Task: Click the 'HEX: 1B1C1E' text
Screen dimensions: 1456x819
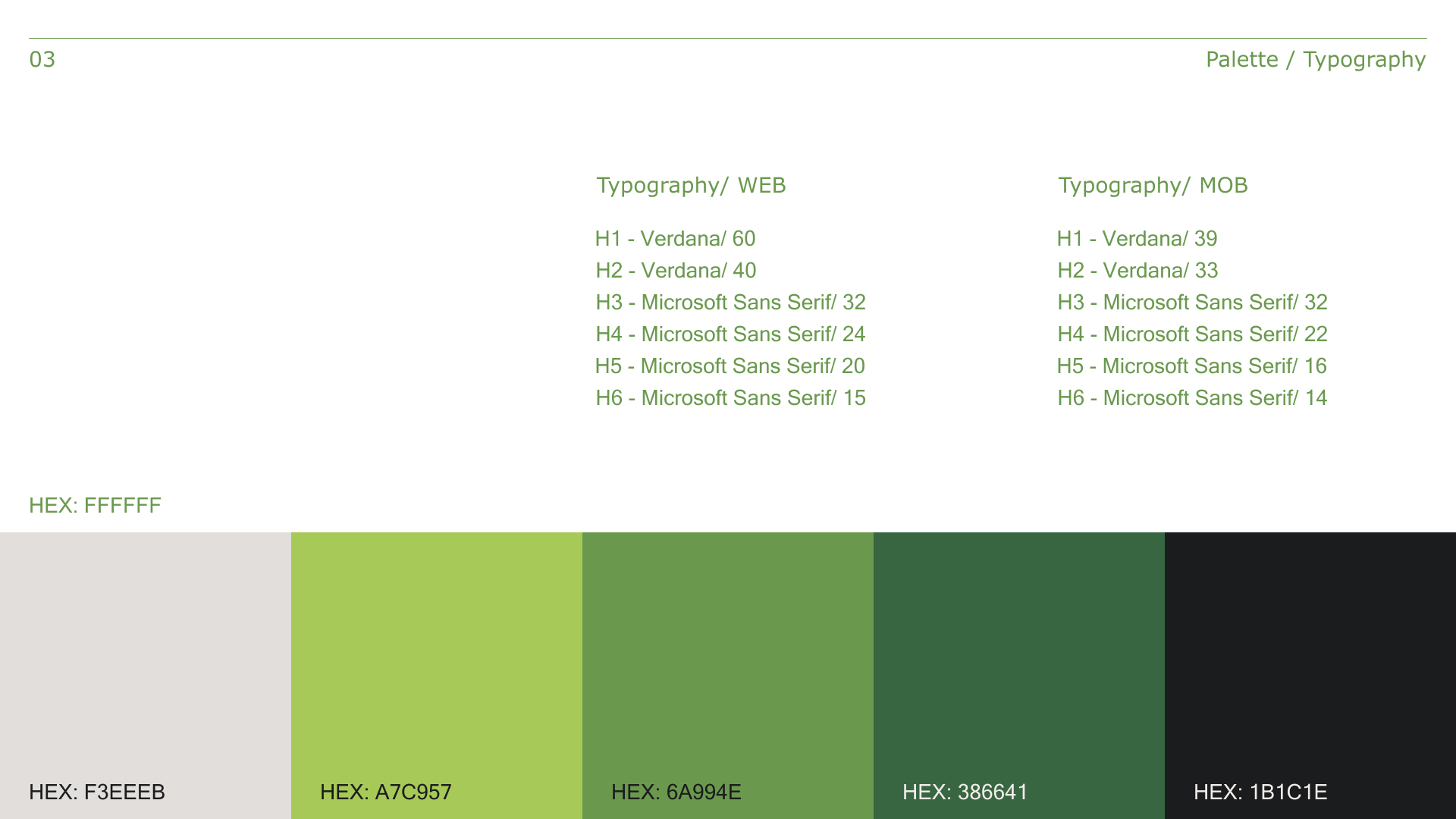Action: (x=1260, y=792)
